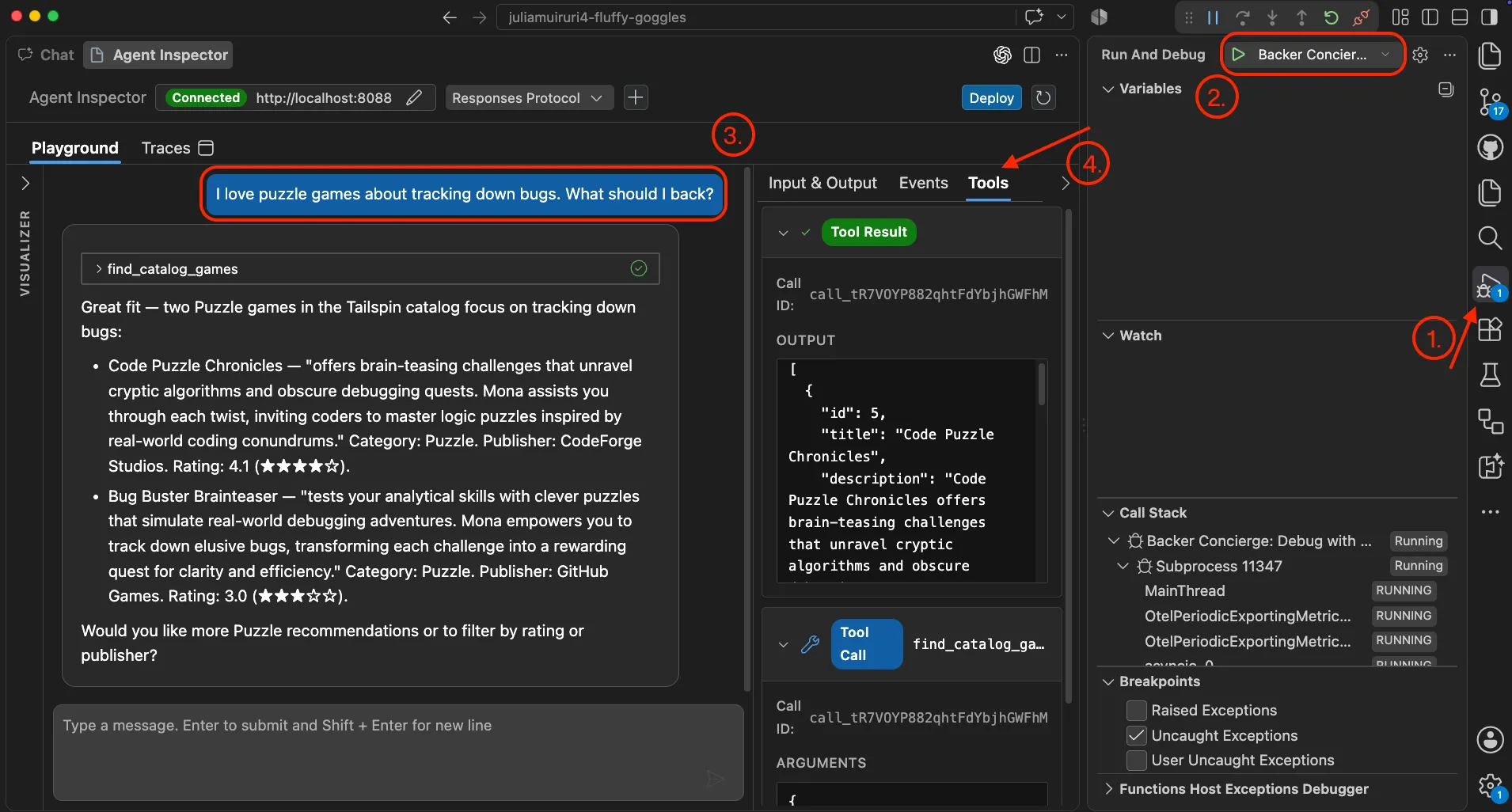Add a new session with the plus button
1512x812 pixels.
(635, 97)
